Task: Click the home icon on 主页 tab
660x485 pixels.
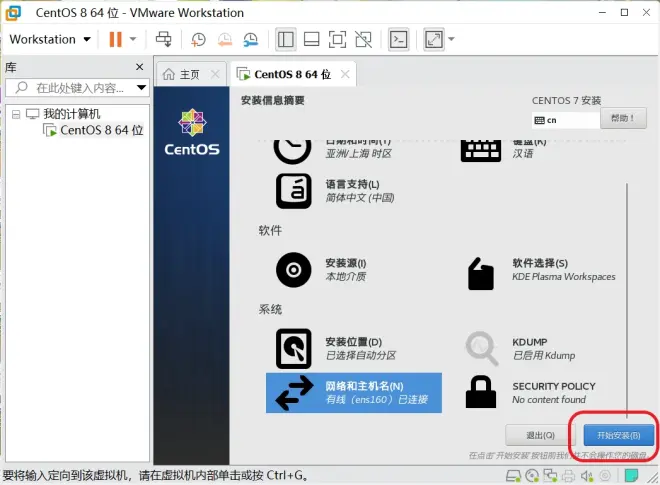Action: coord(169,75)
